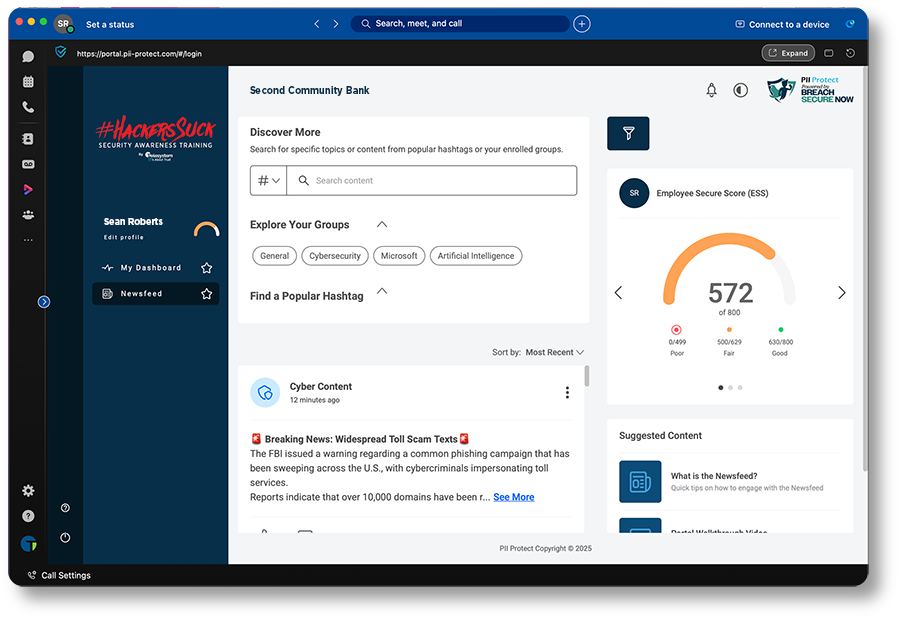Click the Webex status icon top right
900x619 pixels.
pos(850,24)
